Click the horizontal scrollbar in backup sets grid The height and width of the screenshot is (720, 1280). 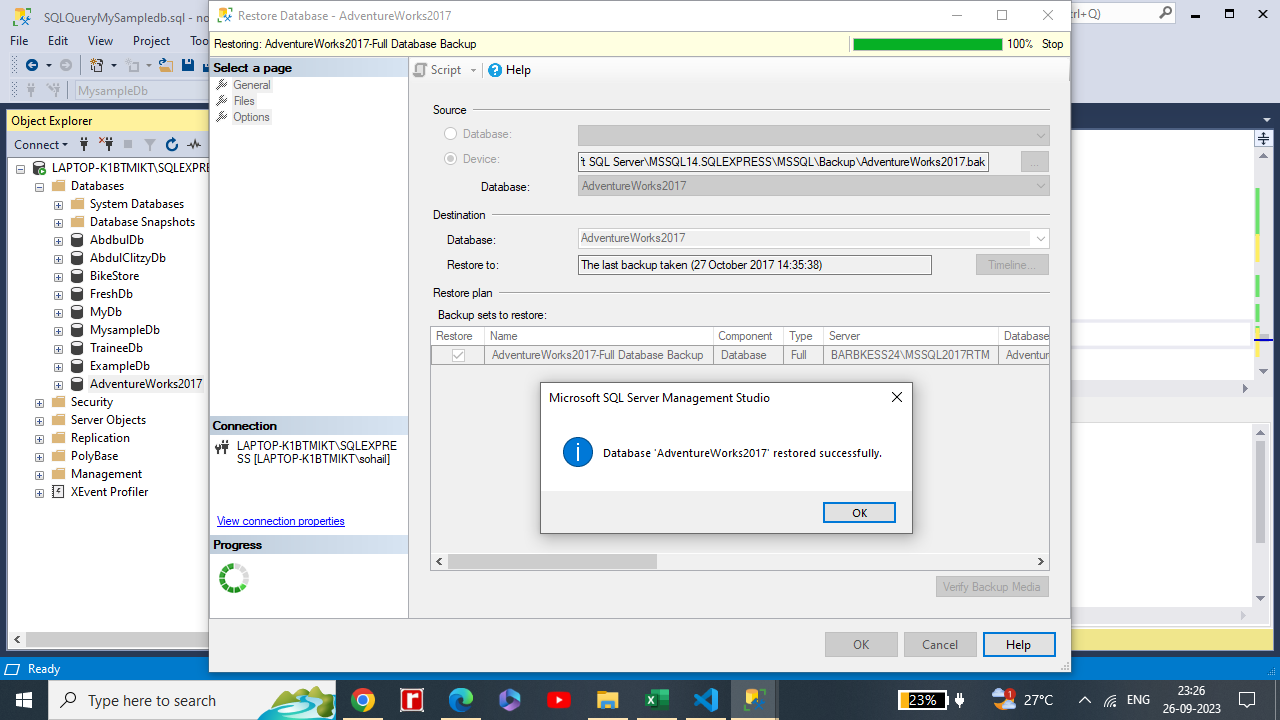pyautogui.click(x=552, y=562)
